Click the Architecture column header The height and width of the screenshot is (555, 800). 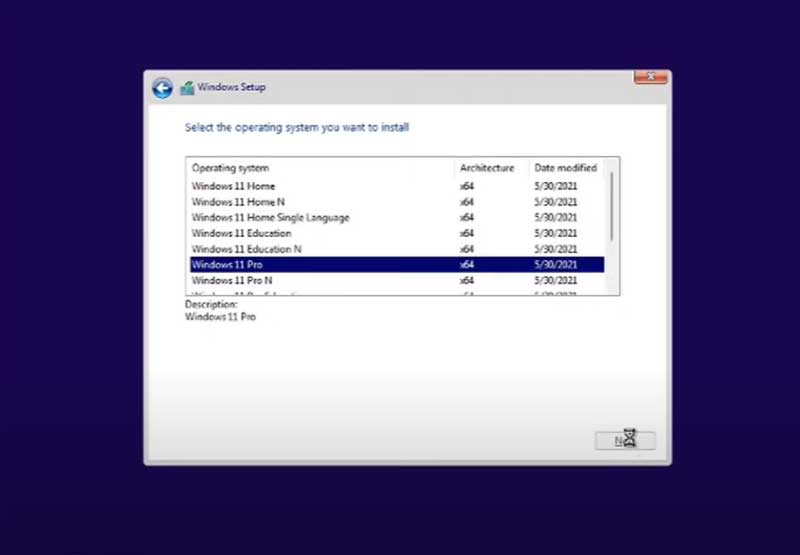click(491, 168)
